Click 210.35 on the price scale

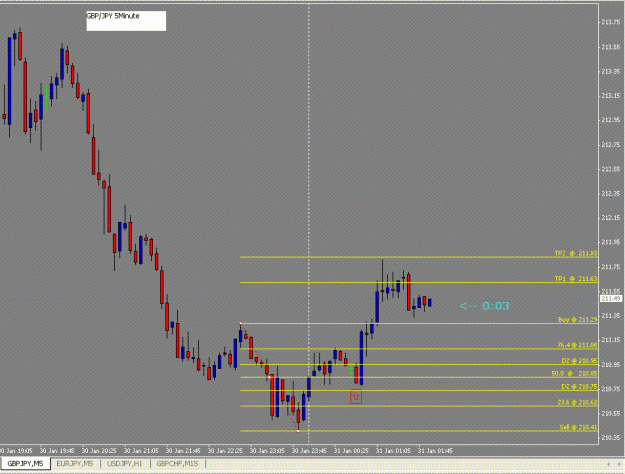[611, 438]
